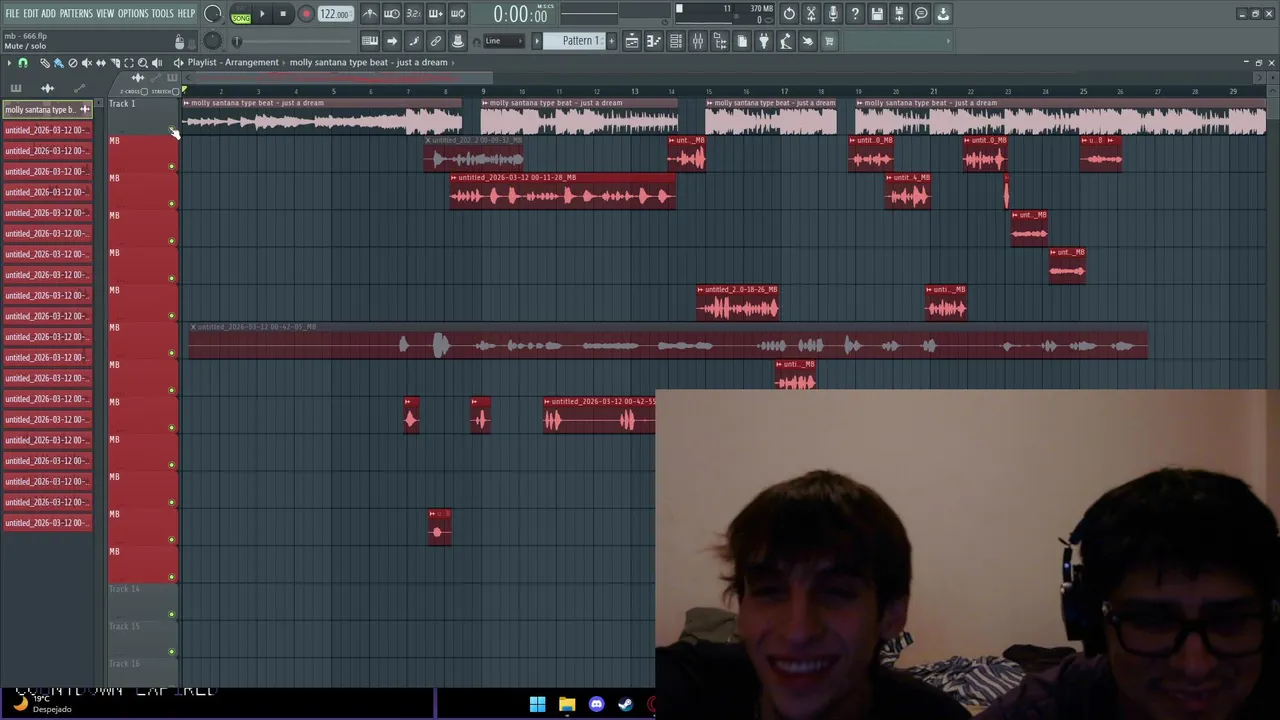Open the EDIT menu
This screenshot has height=720, width=1280.
pos(31,14)
